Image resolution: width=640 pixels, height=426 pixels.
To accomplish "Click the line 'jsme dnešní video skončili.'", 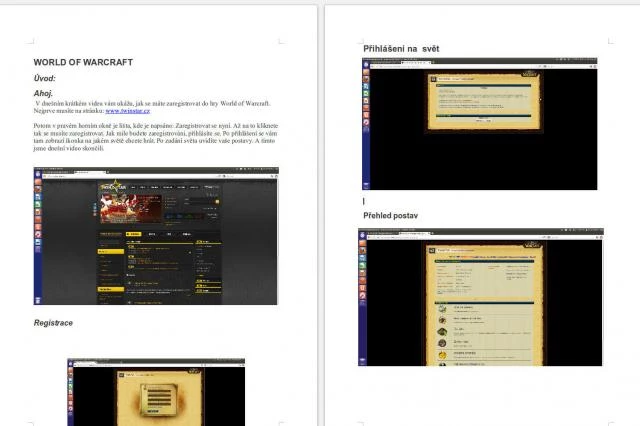I will point(69,148).
